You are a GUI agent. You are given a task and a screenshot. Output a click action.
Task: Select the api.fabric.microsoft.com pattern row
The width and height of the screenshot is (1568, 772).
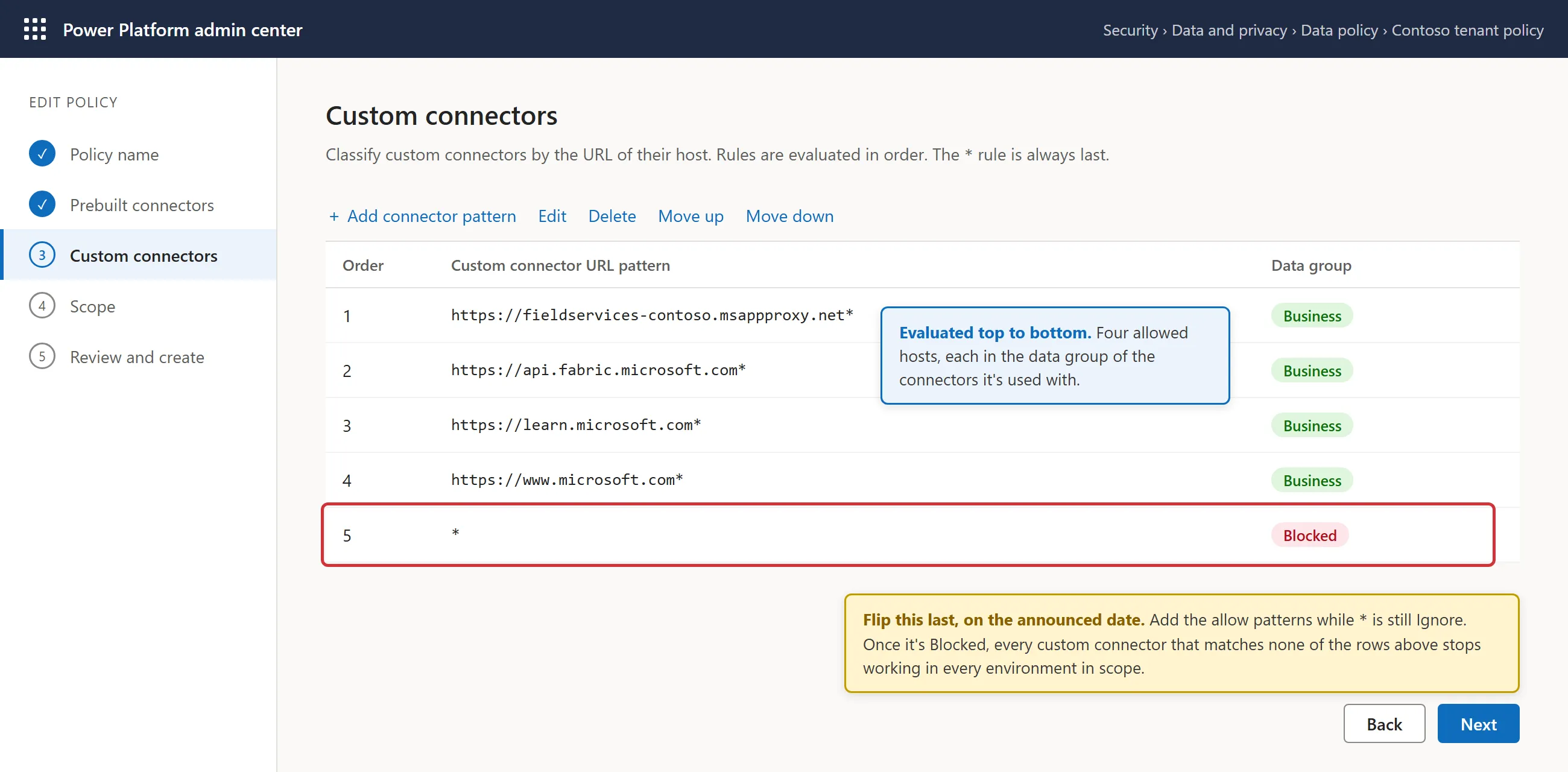pos(922,370)
